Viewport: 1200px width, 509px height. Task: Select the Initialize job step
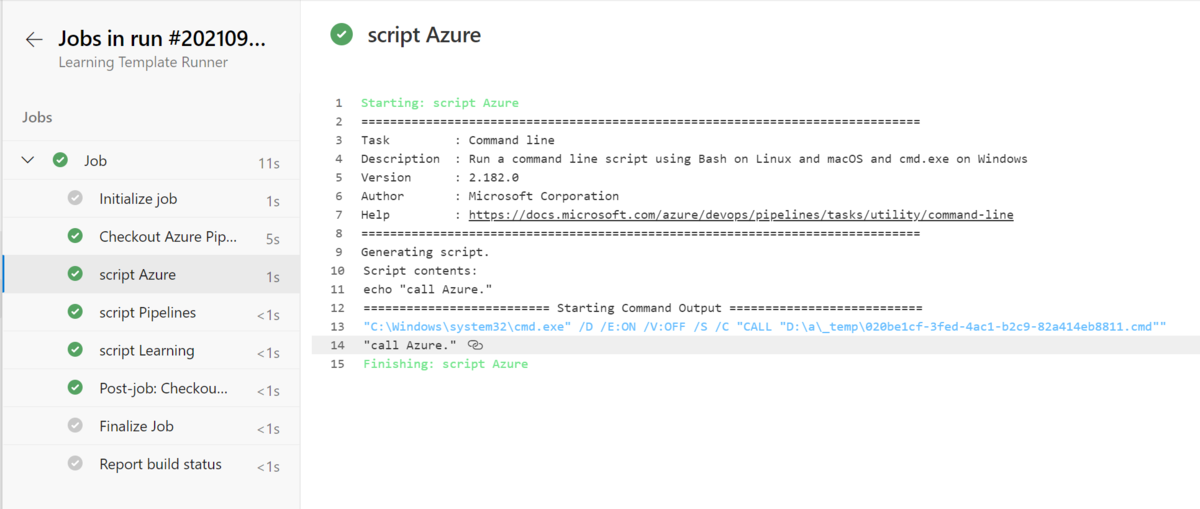[150, 199]
